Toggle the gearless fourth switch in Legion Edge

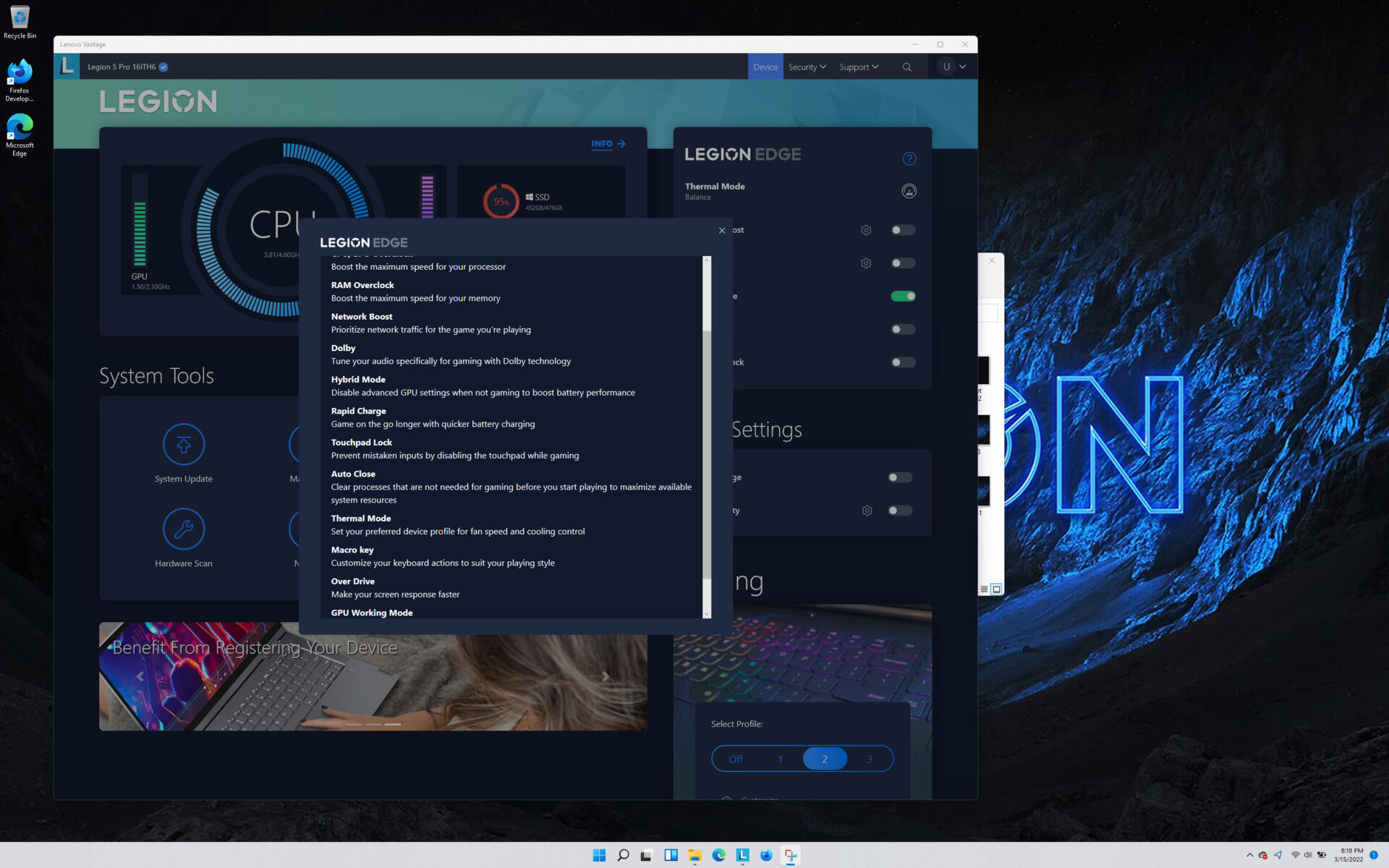tap(903, 329)
